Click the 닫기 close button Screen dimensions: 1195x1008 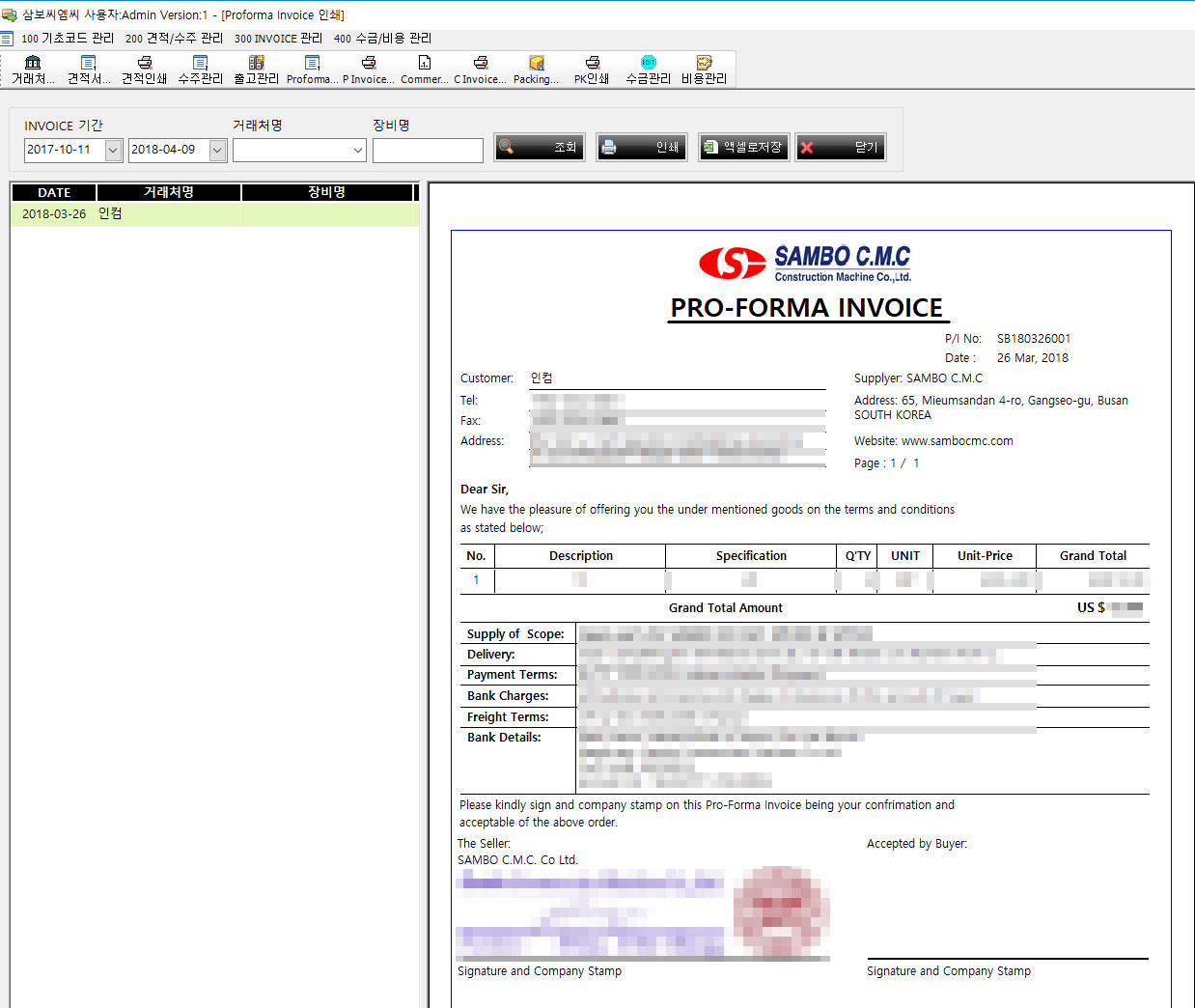(x=841, y=147)
